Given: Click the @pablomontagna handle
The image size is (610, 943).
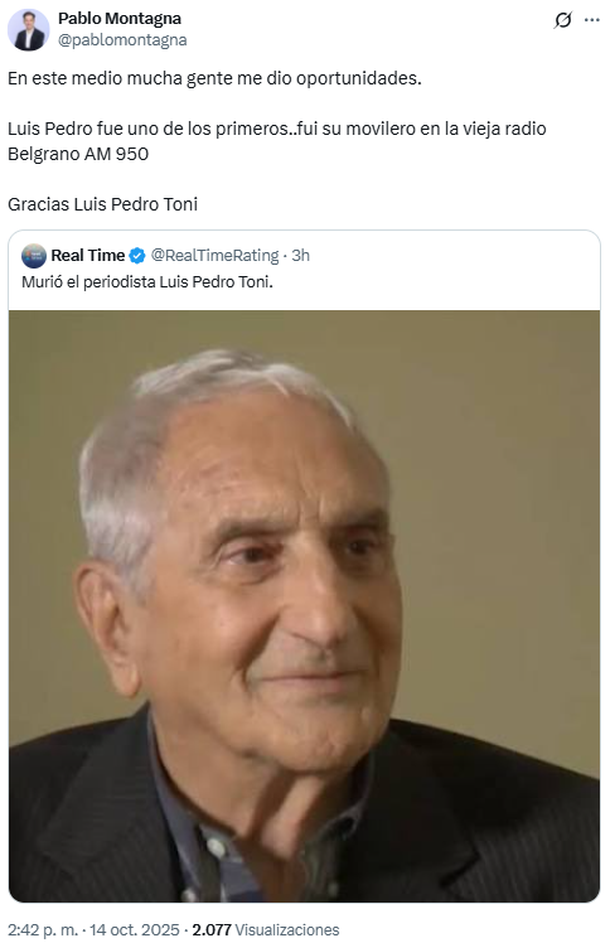Looking at the screenshot, I should pyautogui.click(x=122, y=40).
